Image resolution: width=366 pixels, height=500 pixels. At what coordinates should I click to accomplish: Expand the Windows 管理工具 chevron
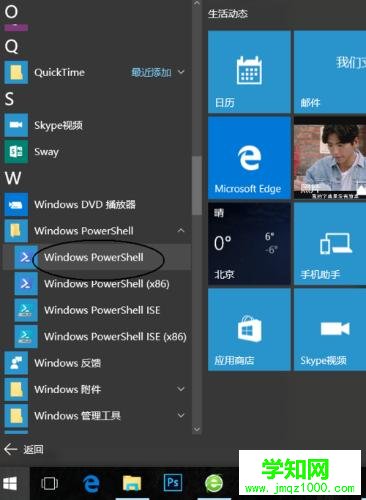pos(181,415)
